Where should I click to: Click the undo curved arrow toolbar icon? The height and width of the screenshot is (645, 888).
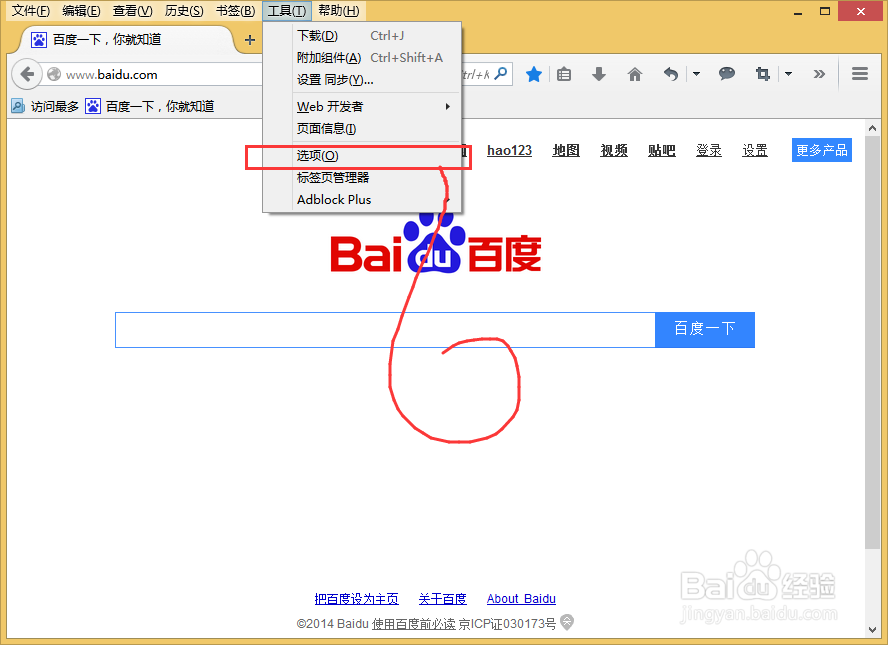(x=671, y=74)
